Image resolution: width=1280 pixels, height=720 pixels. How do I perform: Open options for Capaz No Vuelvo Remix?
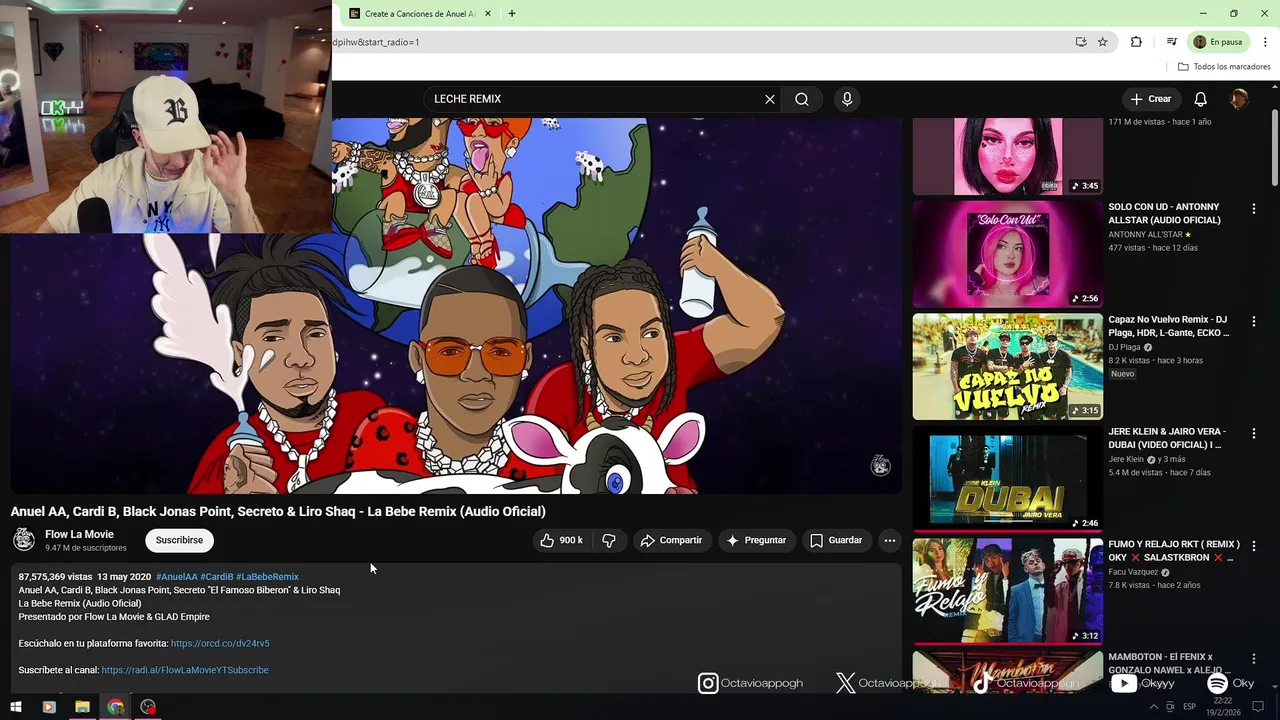pyautogui.click(x=1253, y=322)
